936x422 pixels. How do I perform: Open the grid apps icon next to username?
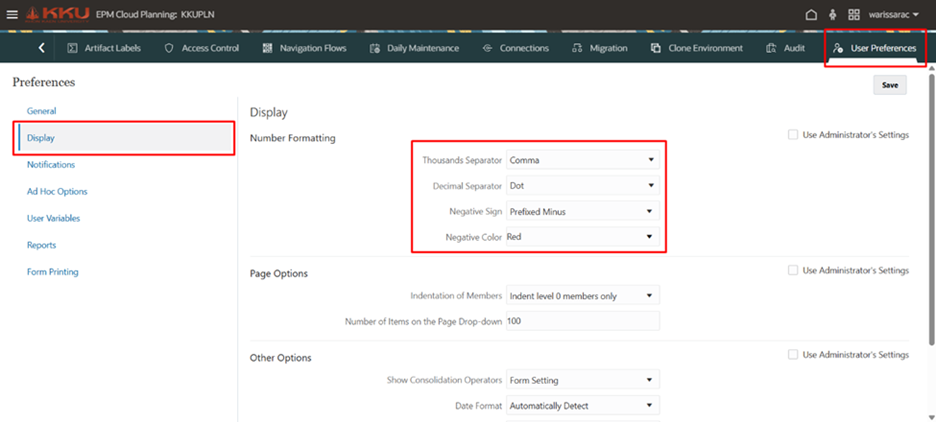coord(854,15)
